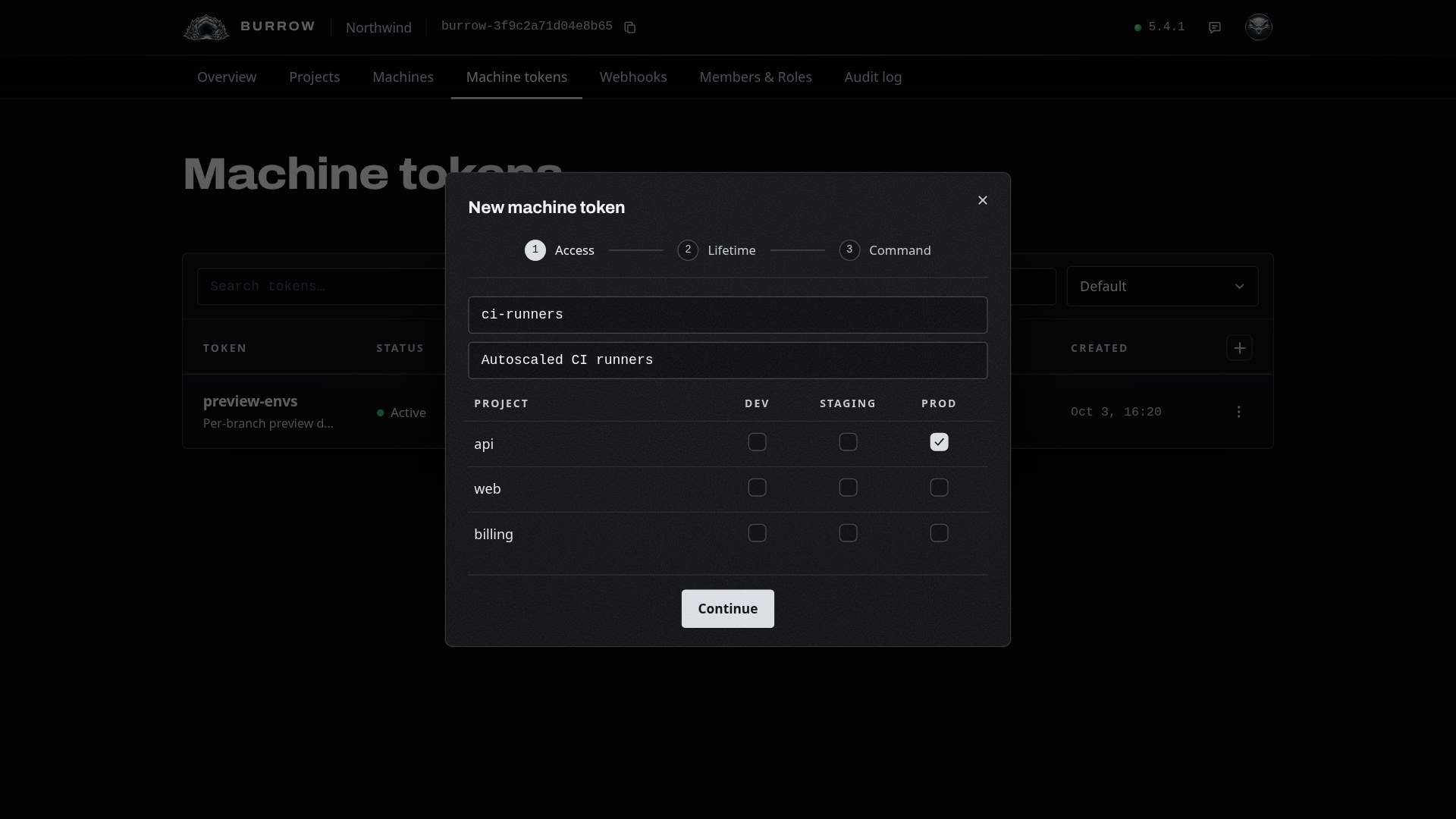The width and height of the screenshot is (1456, 819).
Task: Open the Audit log tab
Action: click(x=873, y=77)
